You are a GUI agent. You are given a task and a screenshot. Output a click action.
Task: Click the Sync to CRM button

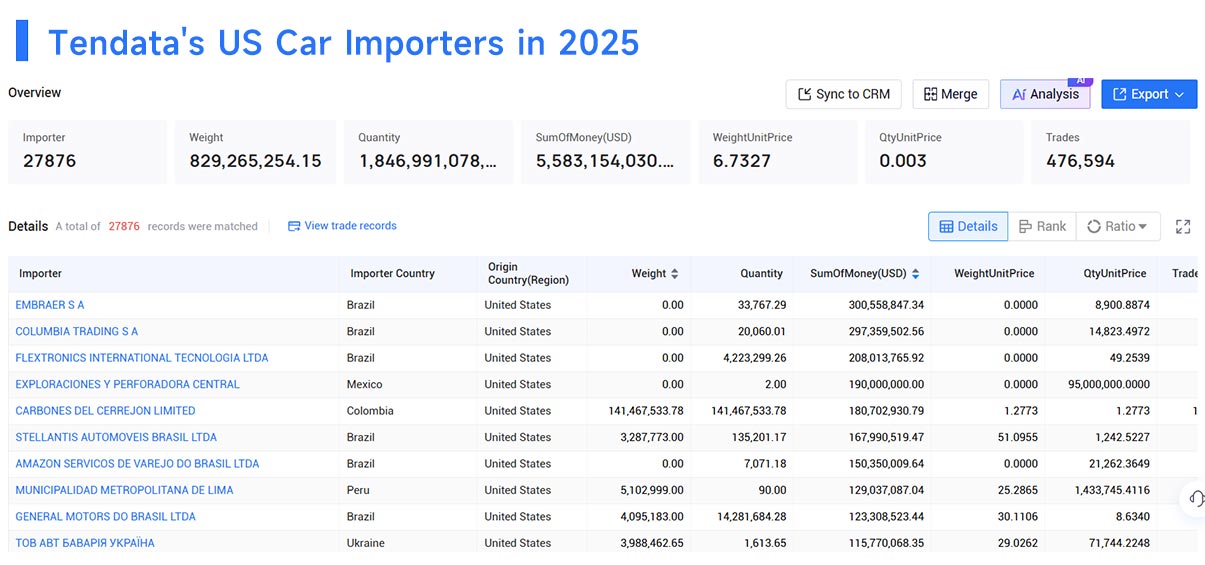[844, 94]
